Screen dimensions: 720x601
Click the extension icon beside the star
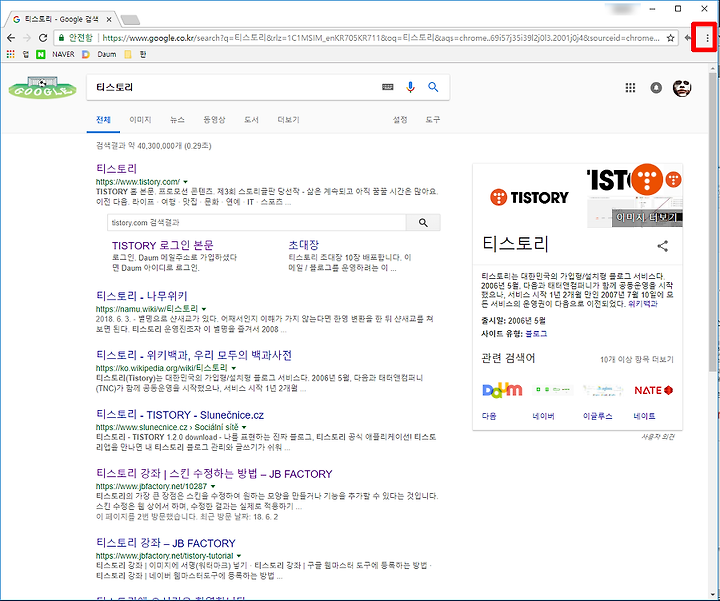687,38
